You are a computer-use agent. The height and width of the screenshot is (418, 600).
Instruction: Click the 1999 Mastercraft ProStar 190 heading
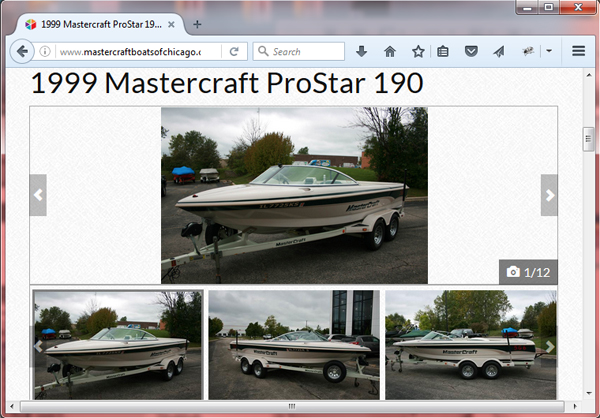pos(227,83)
